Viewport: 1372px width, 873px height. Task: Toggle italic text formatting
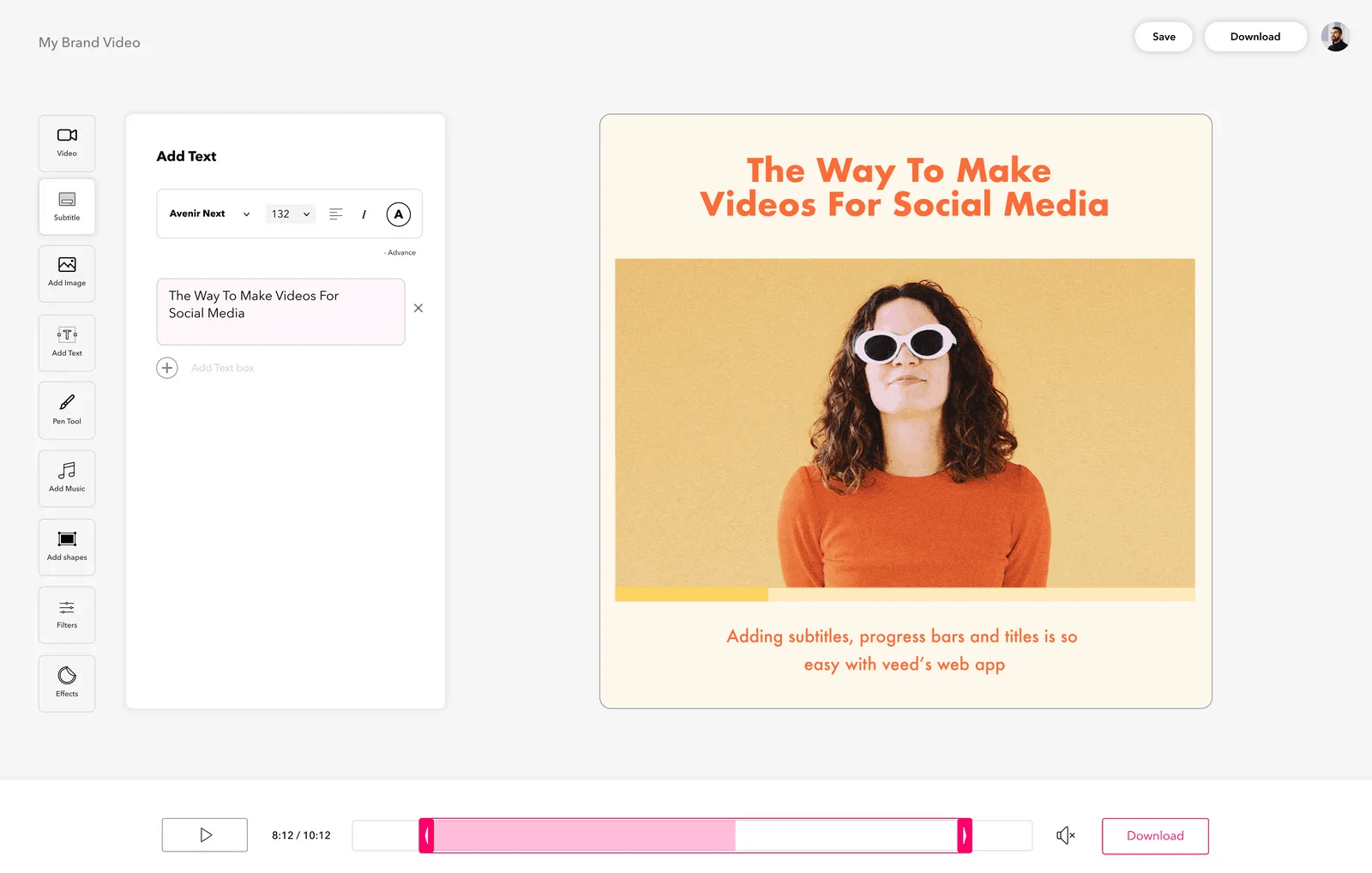click(364, 214)
